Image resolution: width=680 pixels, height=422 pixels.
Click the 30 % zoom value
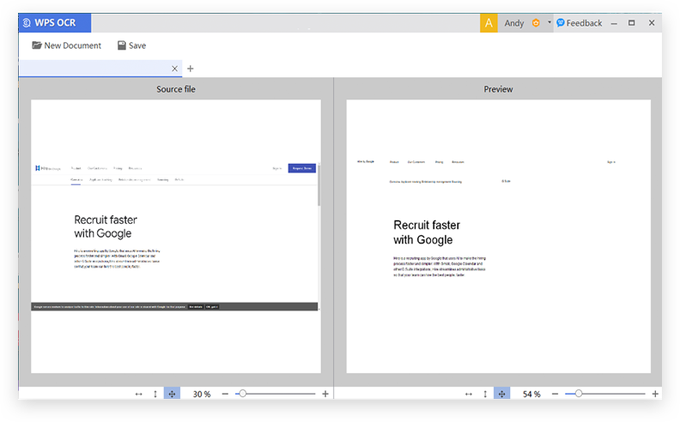pyautogui.click(x=202, y=394)
